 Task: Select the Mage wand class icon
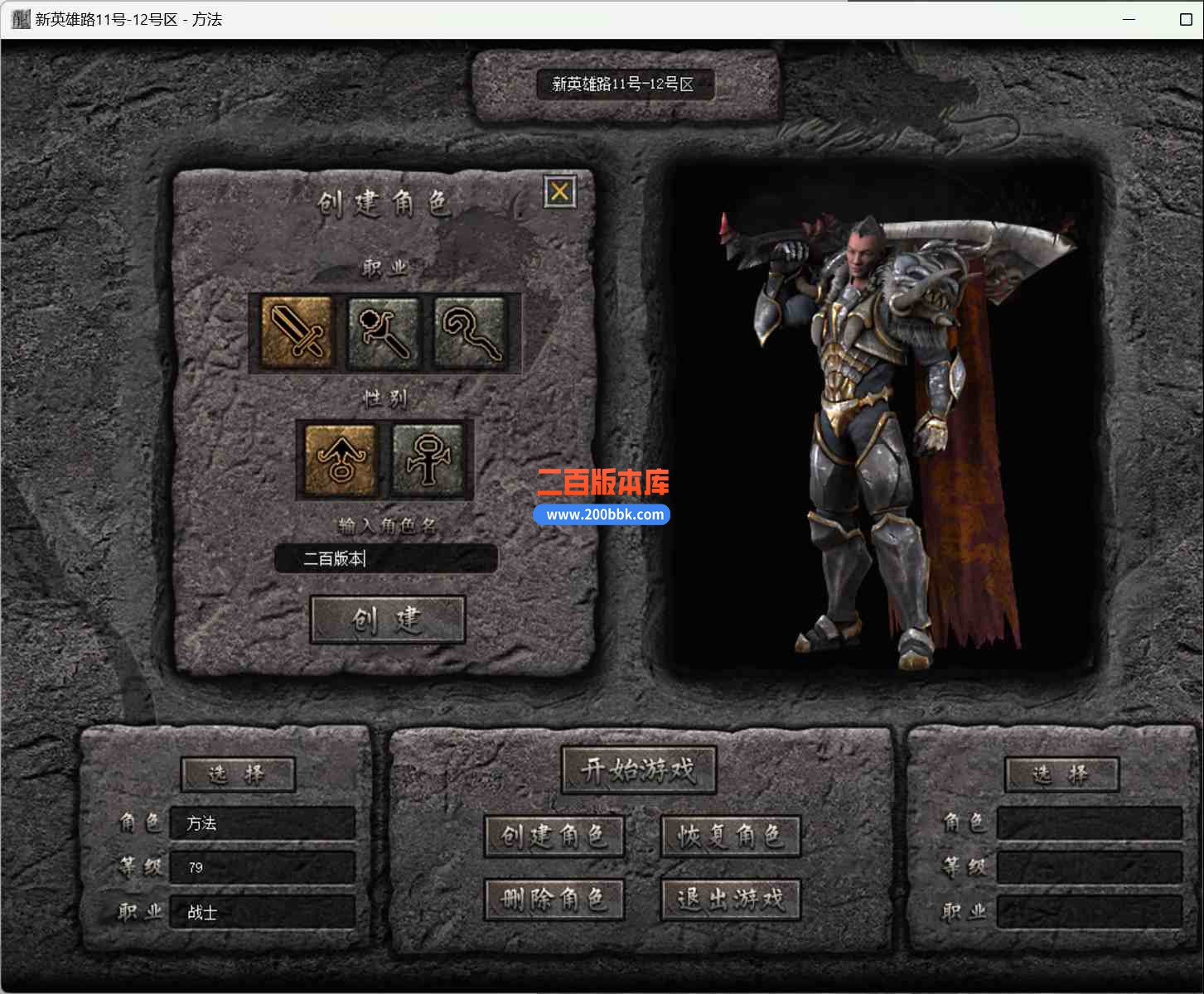click(x=384, y=332)
